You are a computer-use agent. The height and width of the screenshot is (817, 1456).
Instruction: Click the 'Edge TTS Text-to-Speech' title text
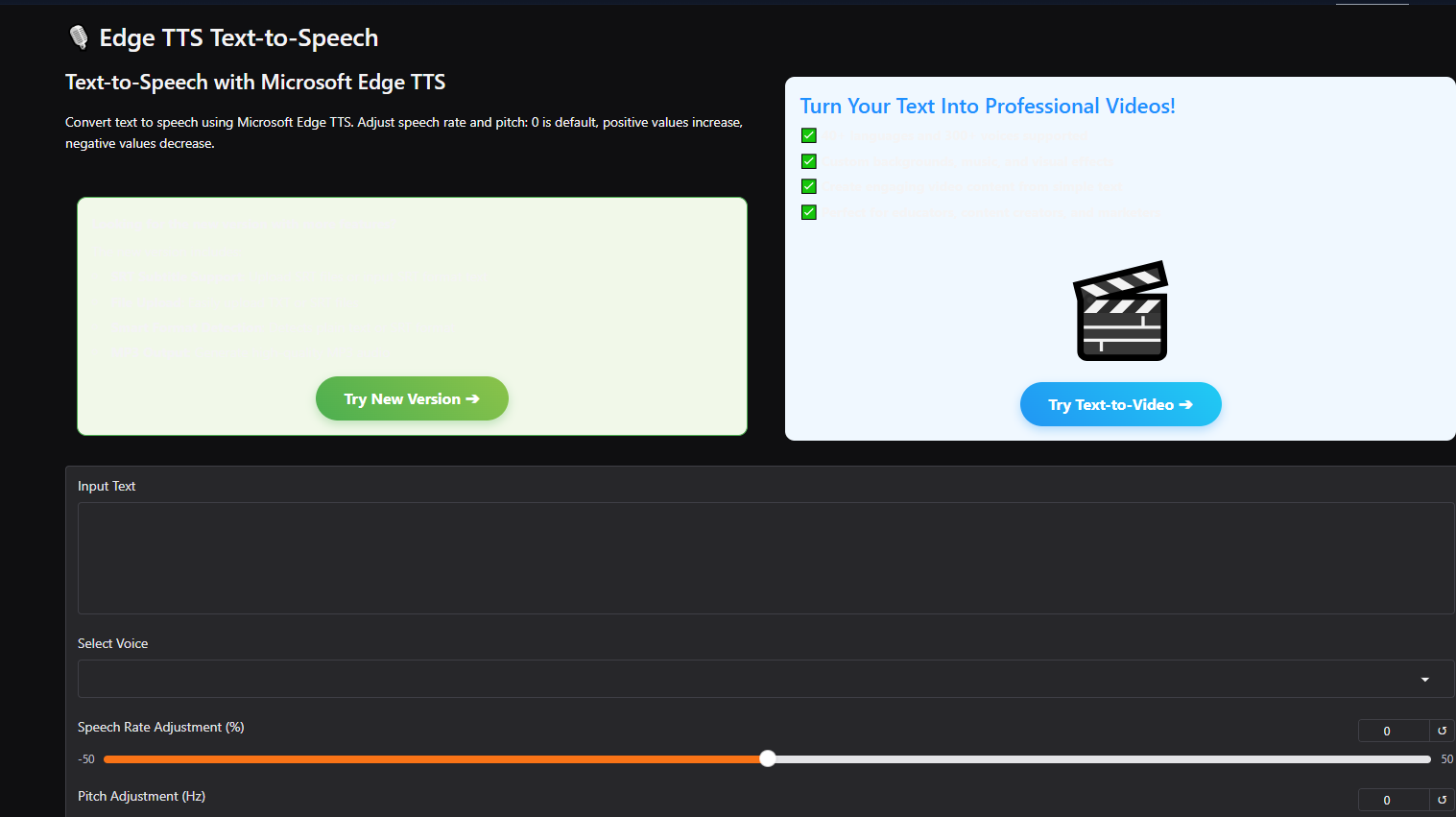tap(239, 37)
